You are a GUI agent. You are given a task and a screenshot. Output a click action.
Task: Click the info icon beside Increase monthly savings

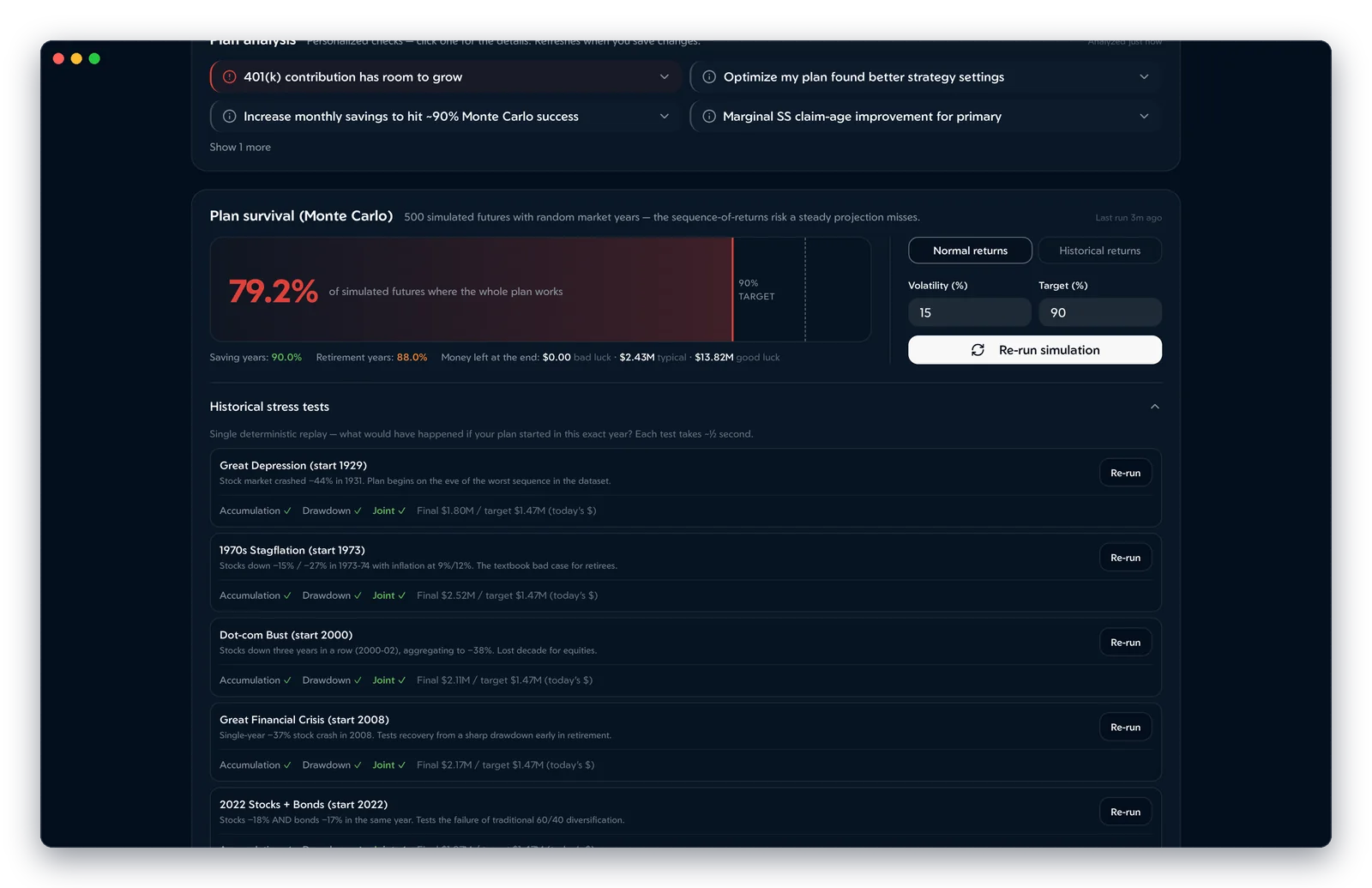click(x=229, y=117)
